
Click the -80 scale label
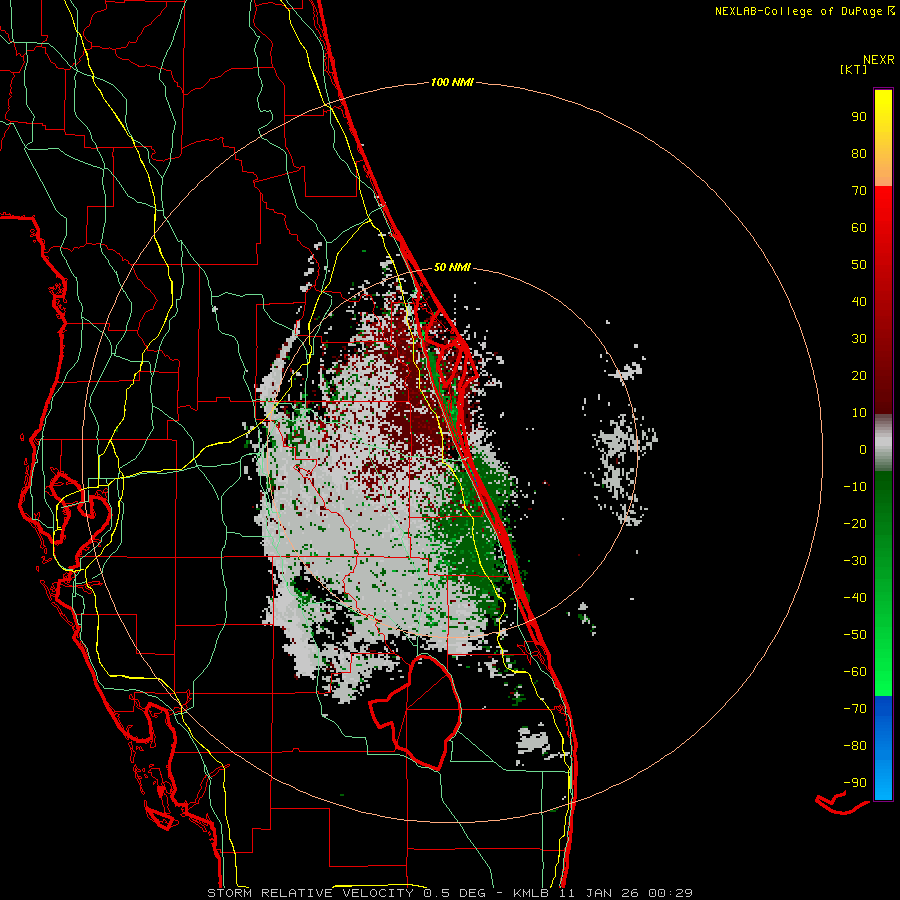point(855,746)
